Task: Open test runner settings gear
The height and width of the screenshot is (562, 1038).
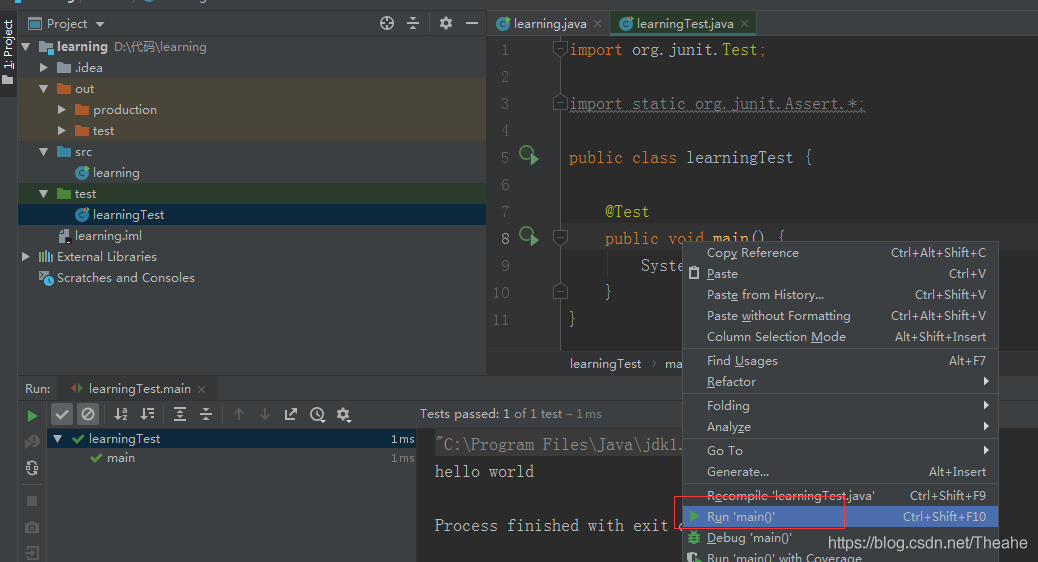Action: pos(343,414)
